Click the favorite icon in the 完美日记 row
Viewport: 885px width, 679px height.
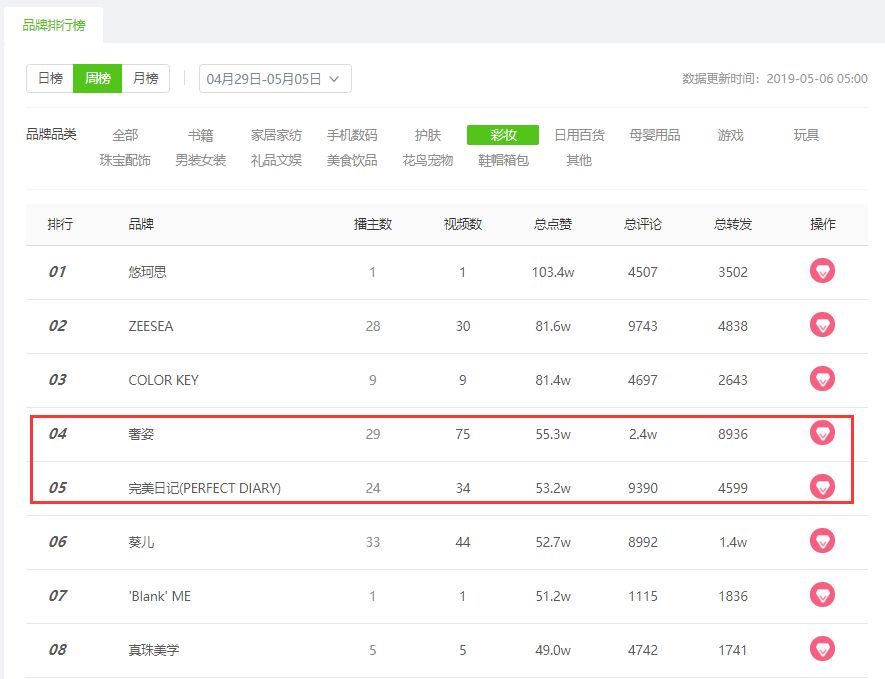[822, 487]
